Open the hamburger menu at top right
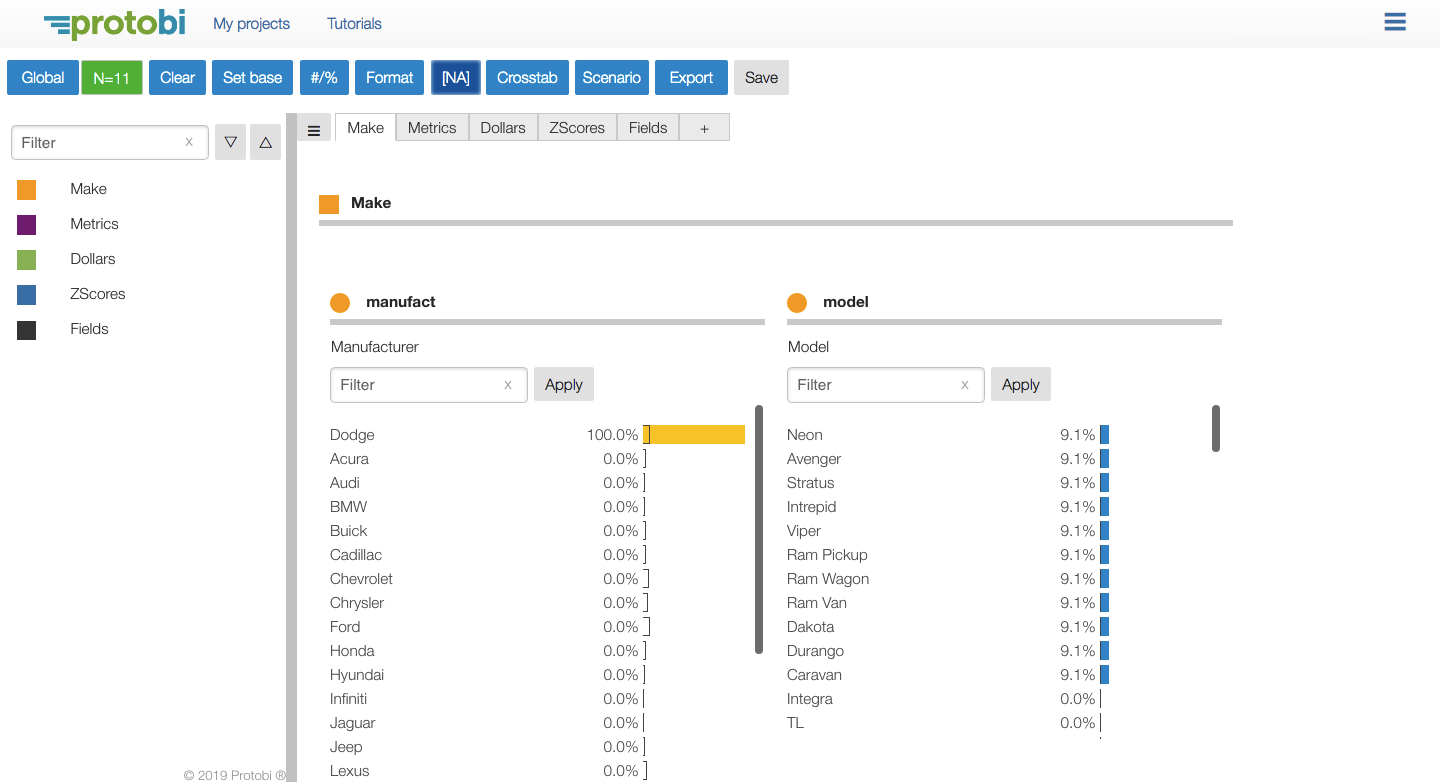This screenshot has height=782, width=1440. 1394,21
